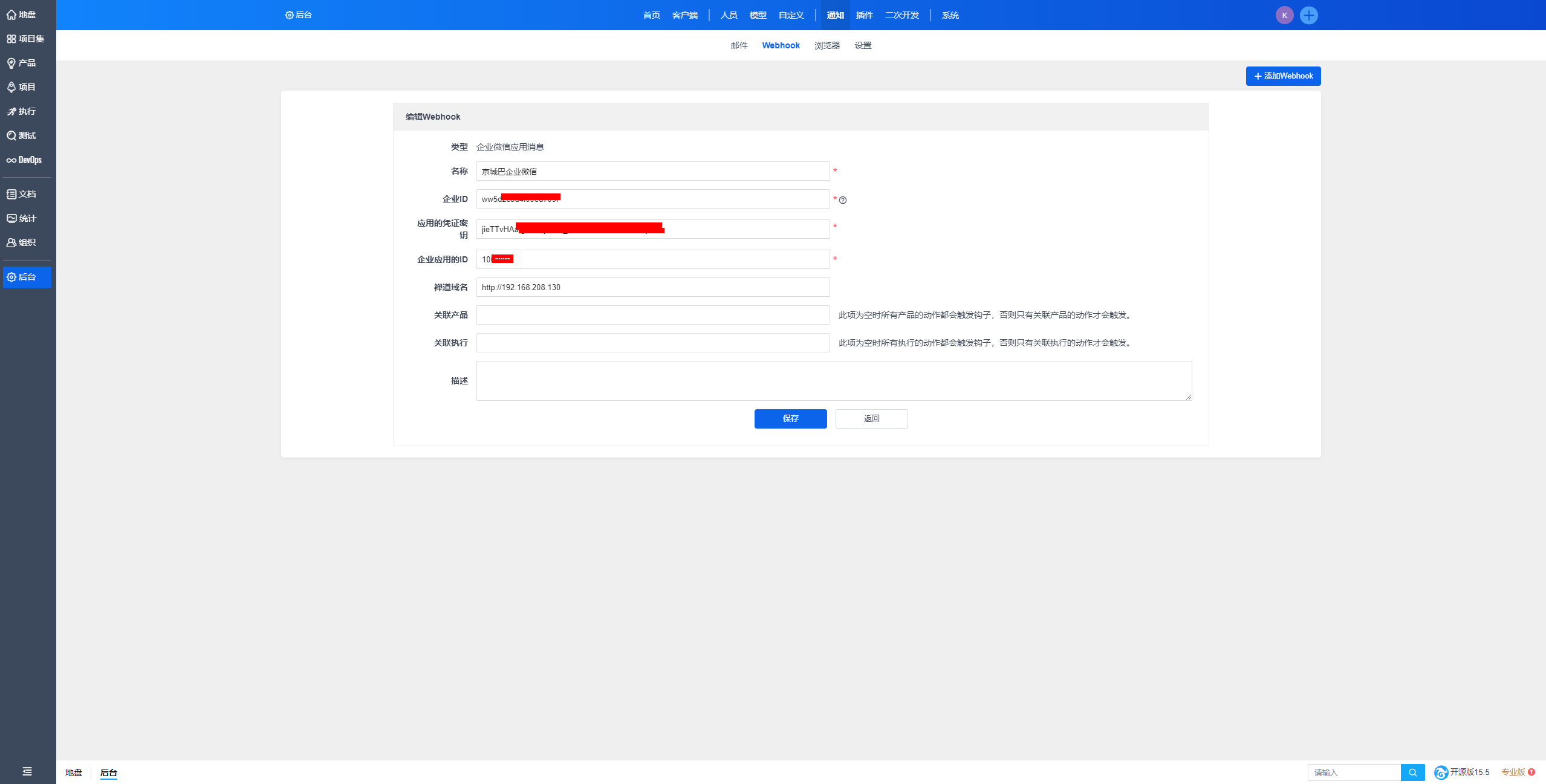1546x784 pixels.
Task: Collapse the left sidebar menu
Action: click(27, 771)
